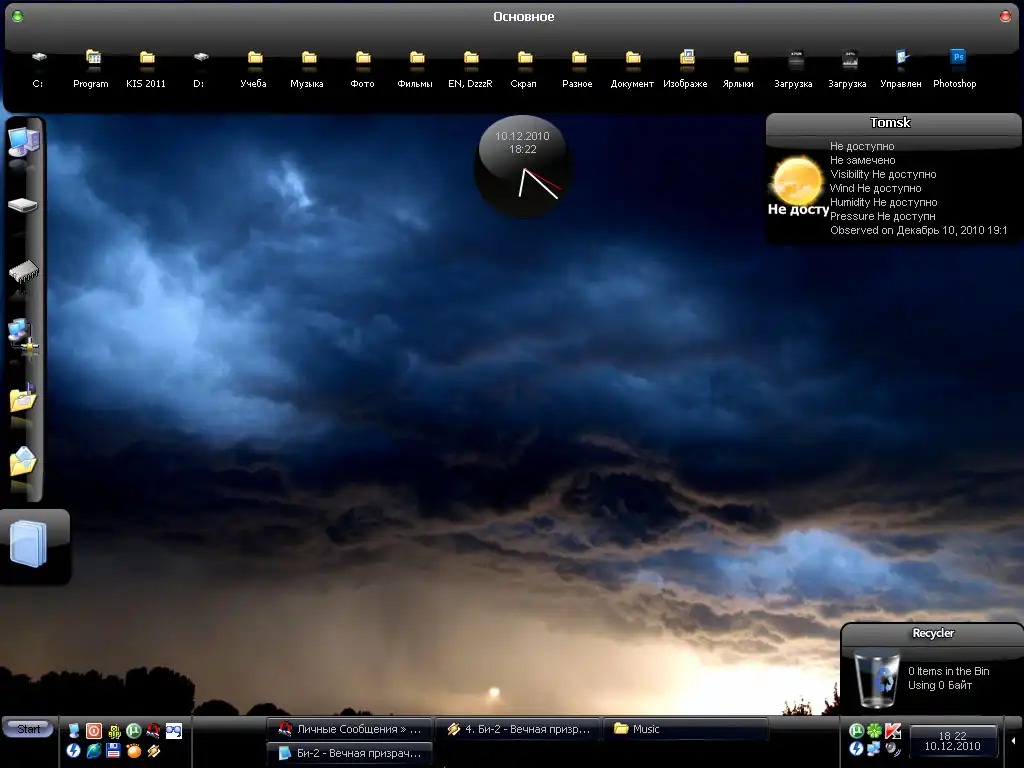The image size is (1024, 768).
Task: Expand hidden tray icons with the arrow
Action: coord(1014,741)
